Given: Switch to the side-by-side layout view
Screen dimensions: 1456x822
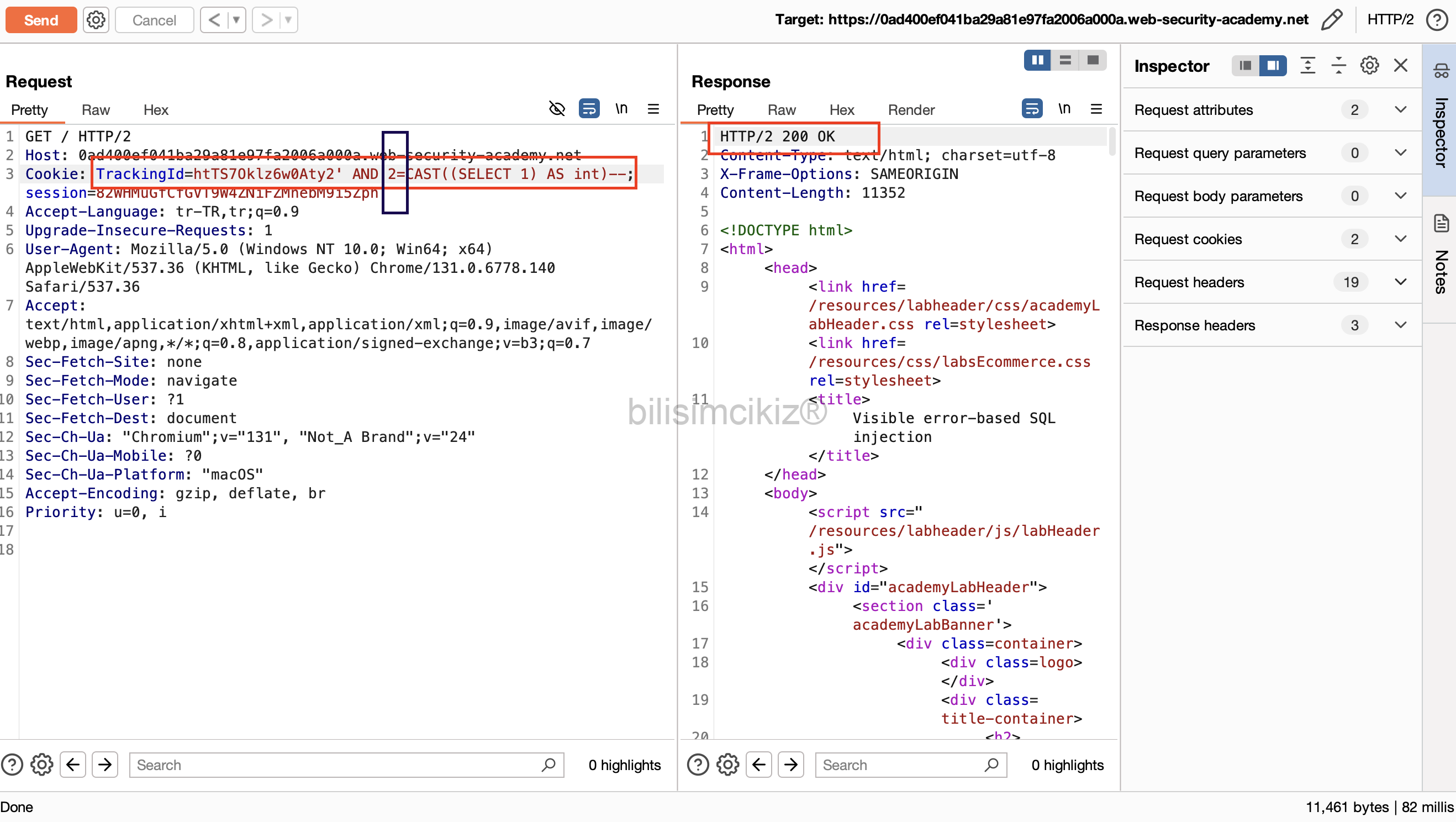Looking at the screenshot, I should (1037, 60).
